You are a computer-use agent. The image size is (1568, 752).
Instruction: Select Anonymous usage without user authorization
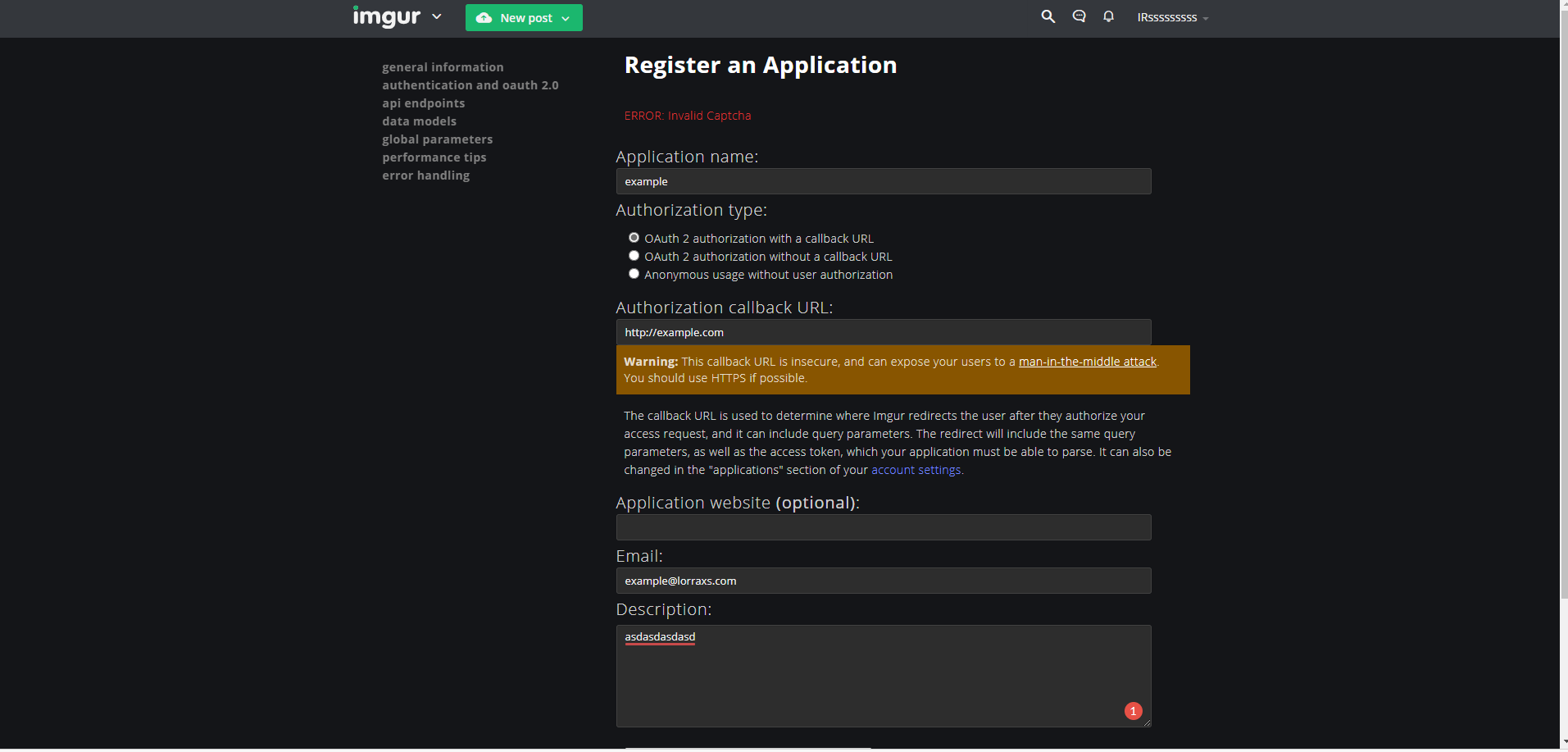[634, 274]
